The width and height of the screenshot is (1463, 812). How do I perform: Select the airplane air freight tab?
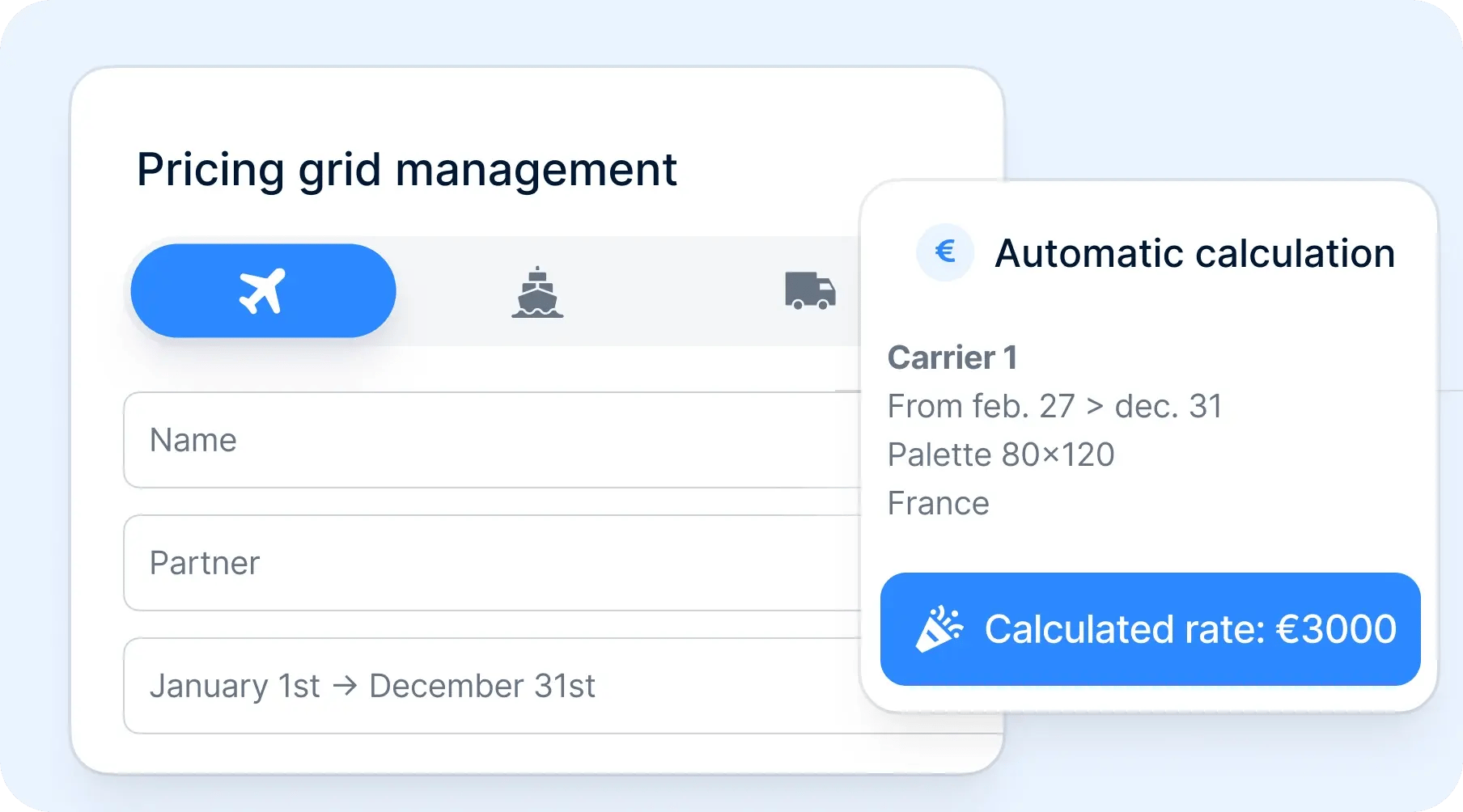263,290
